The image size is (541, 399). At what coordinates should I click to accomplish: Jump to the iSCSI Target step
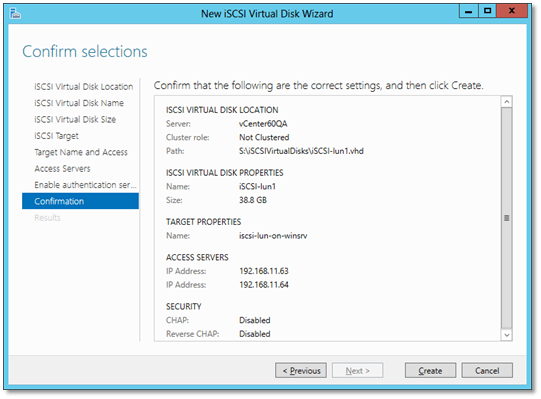57,136
